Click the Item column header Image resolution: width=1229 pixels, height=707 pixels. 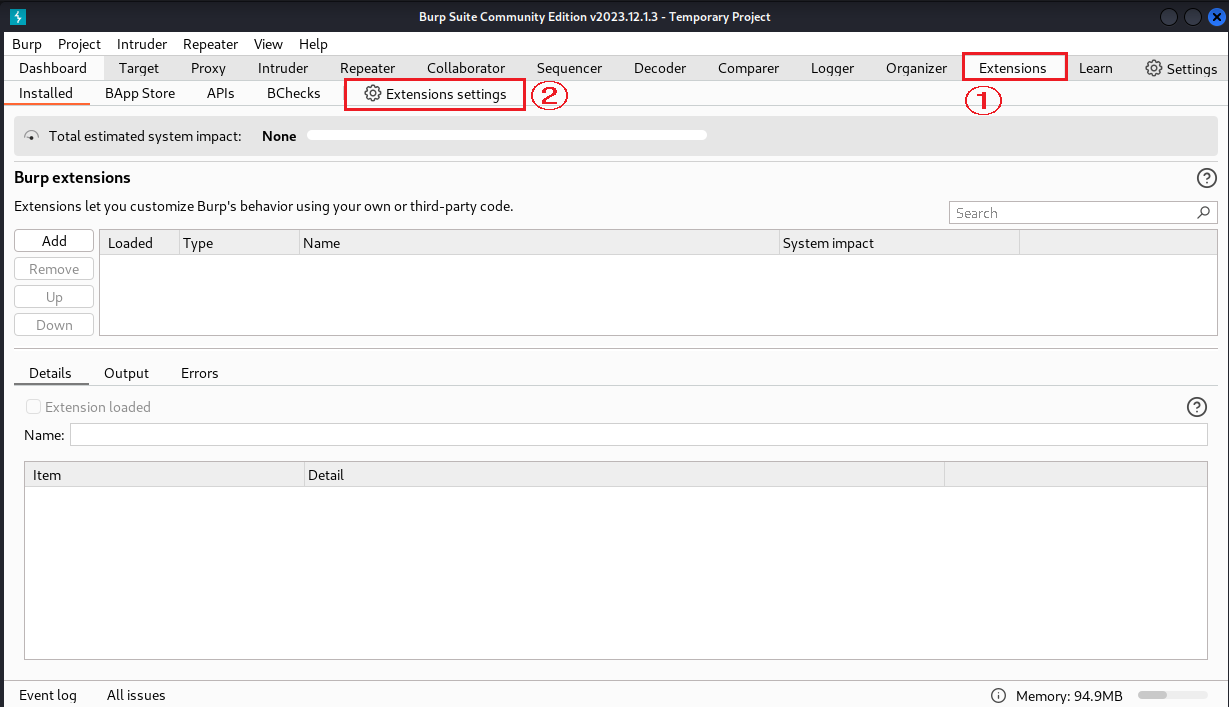[x=164, y=475]
